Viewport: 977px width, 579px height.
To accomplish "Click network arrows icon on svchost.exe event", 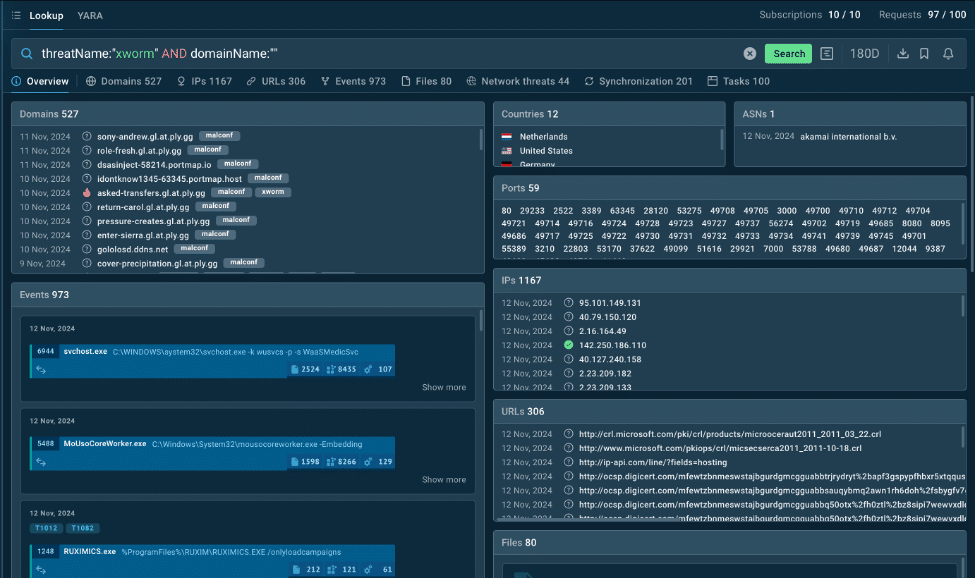I will coord(41,369).
